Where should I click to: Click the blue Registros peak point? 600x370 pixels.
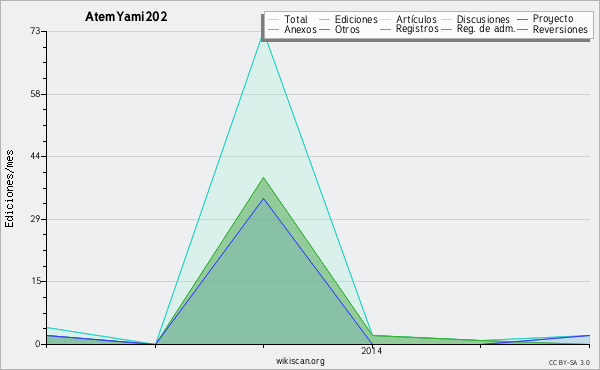[263, 198]
